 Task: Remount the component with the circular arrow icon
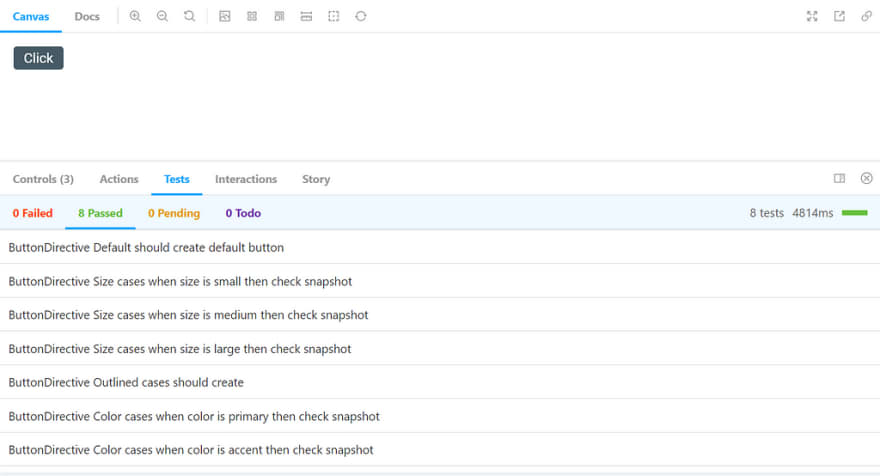pos(361,16)
